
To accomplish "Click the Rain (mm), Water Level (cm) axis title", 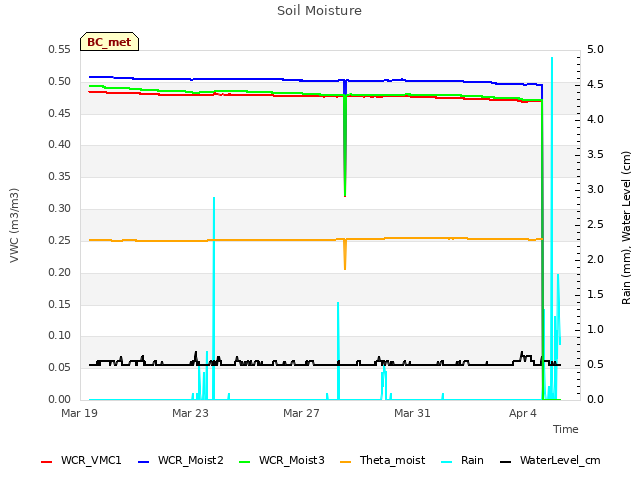I will coord(626,228).
